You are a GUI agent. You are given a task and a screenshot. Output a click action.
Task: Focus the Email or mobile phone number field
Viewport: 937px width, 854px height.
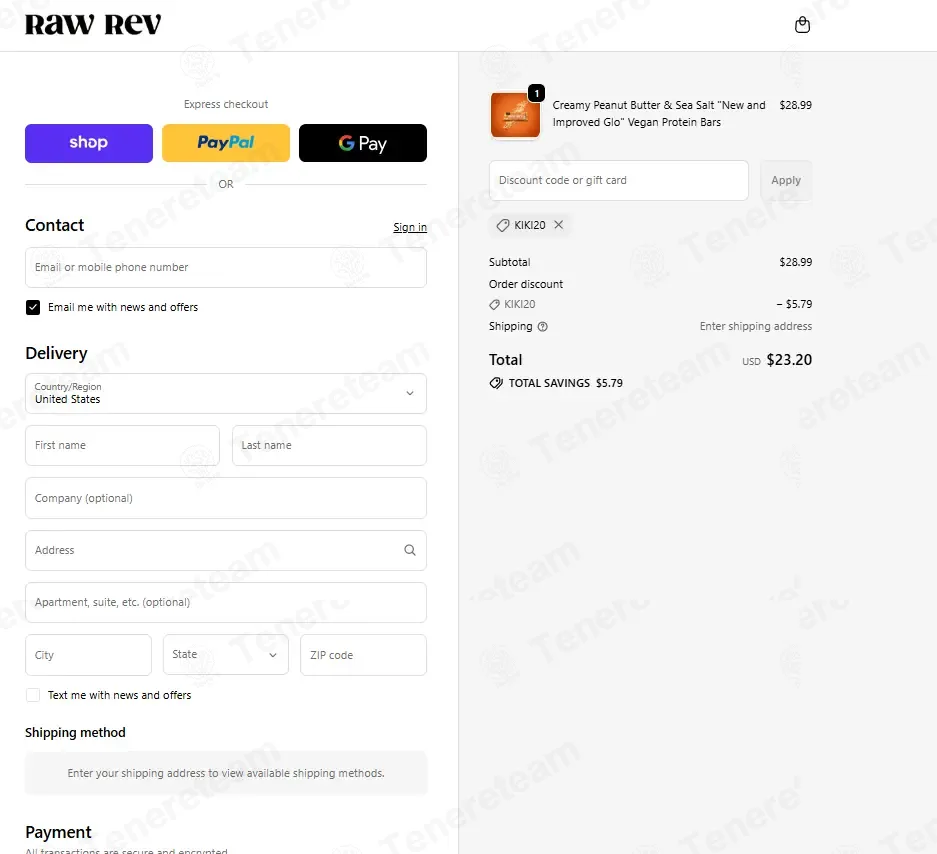226,267
